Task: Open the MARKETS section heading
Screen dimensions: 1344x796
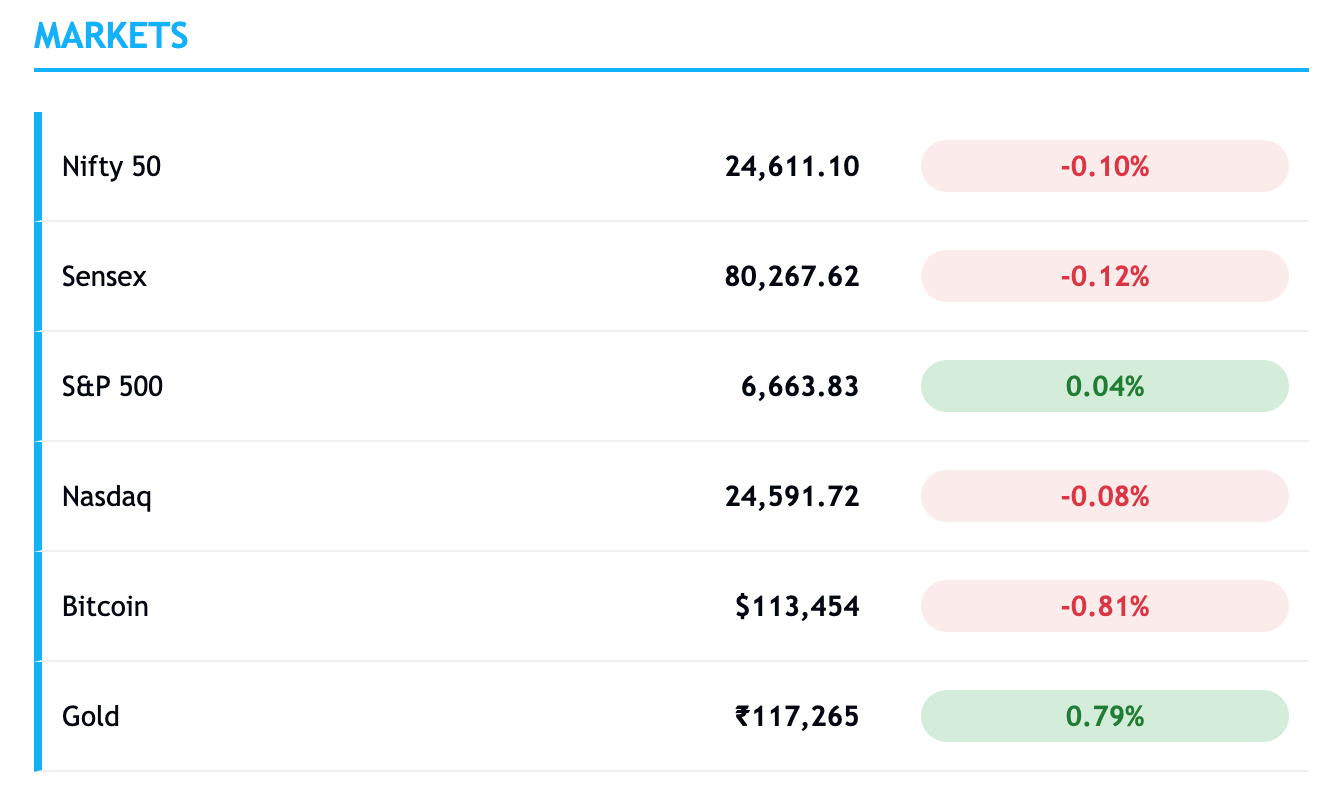Action: tap(111, 36)
